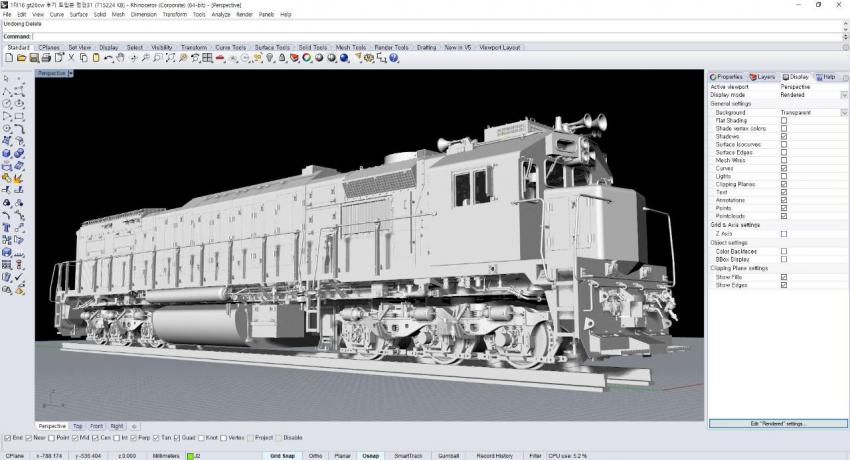Click the green layer color swatch

[191, 455]
